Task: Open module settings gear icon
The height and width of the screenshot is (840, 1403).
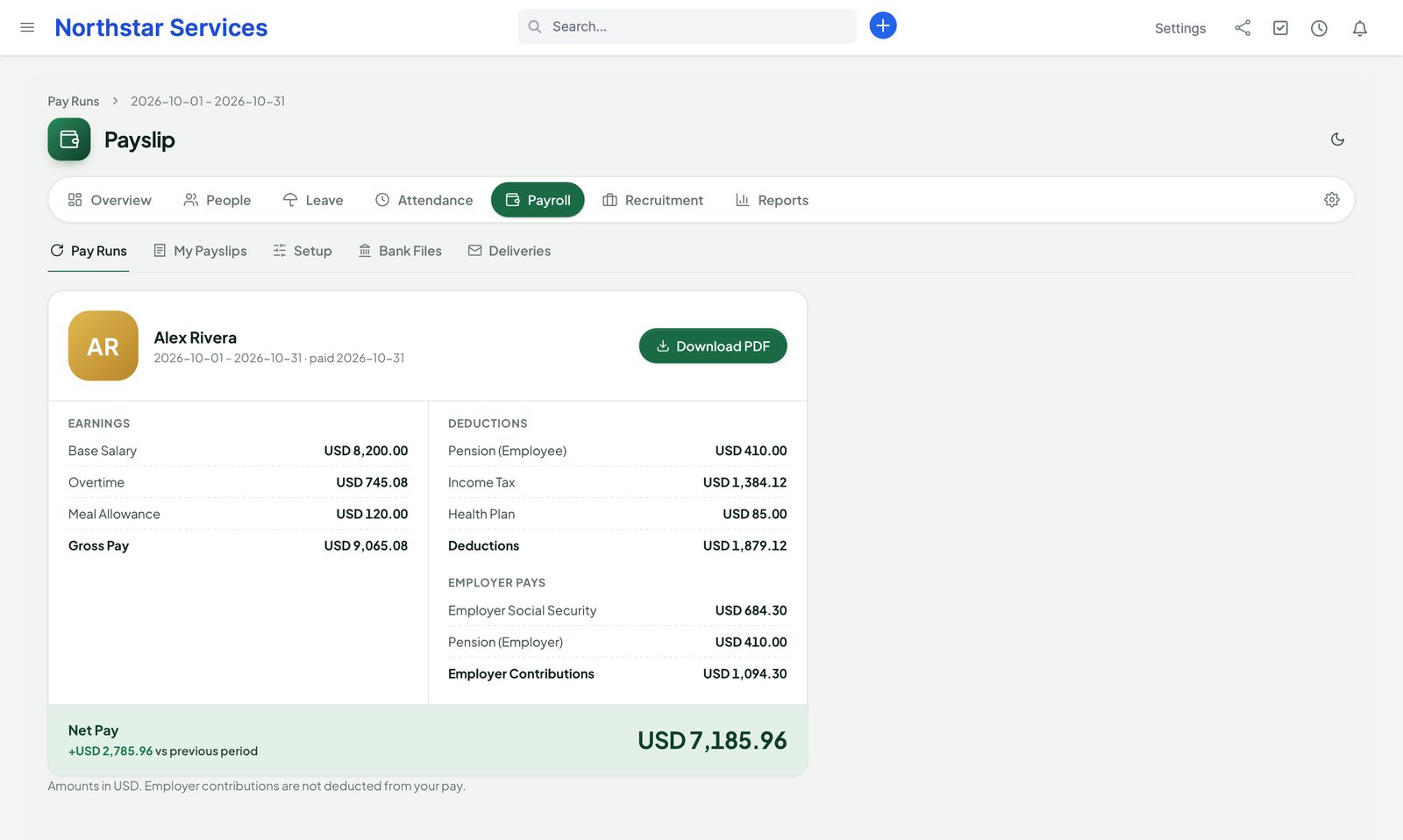Action: 1331,200
